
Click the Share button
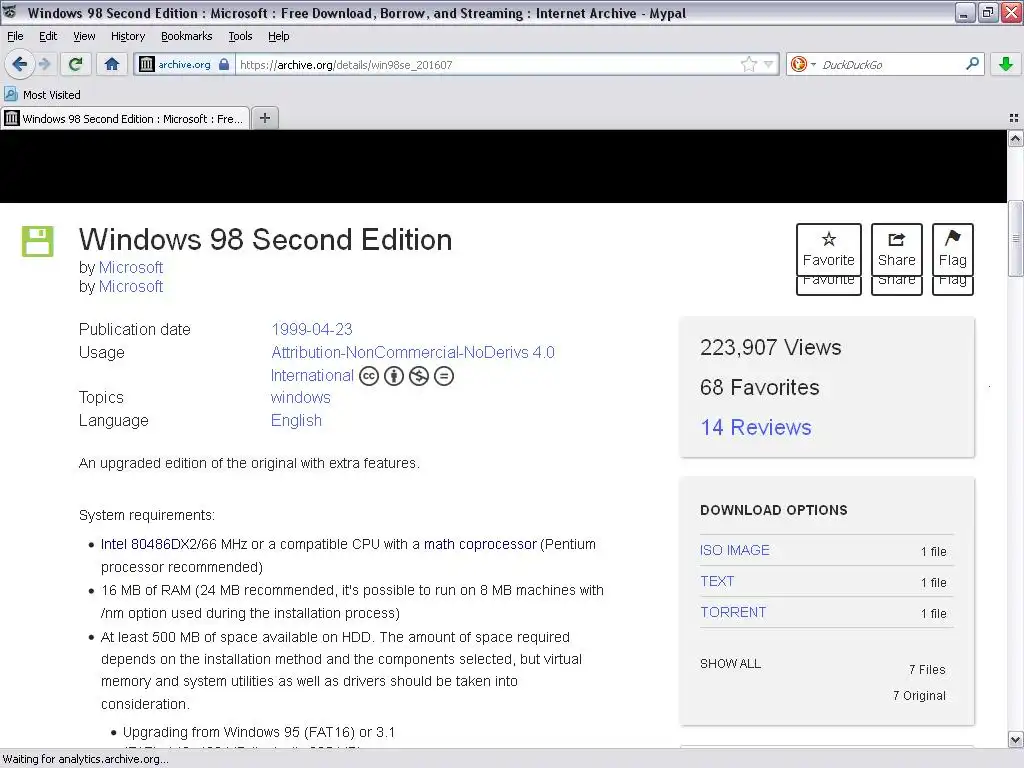(897, 249)
